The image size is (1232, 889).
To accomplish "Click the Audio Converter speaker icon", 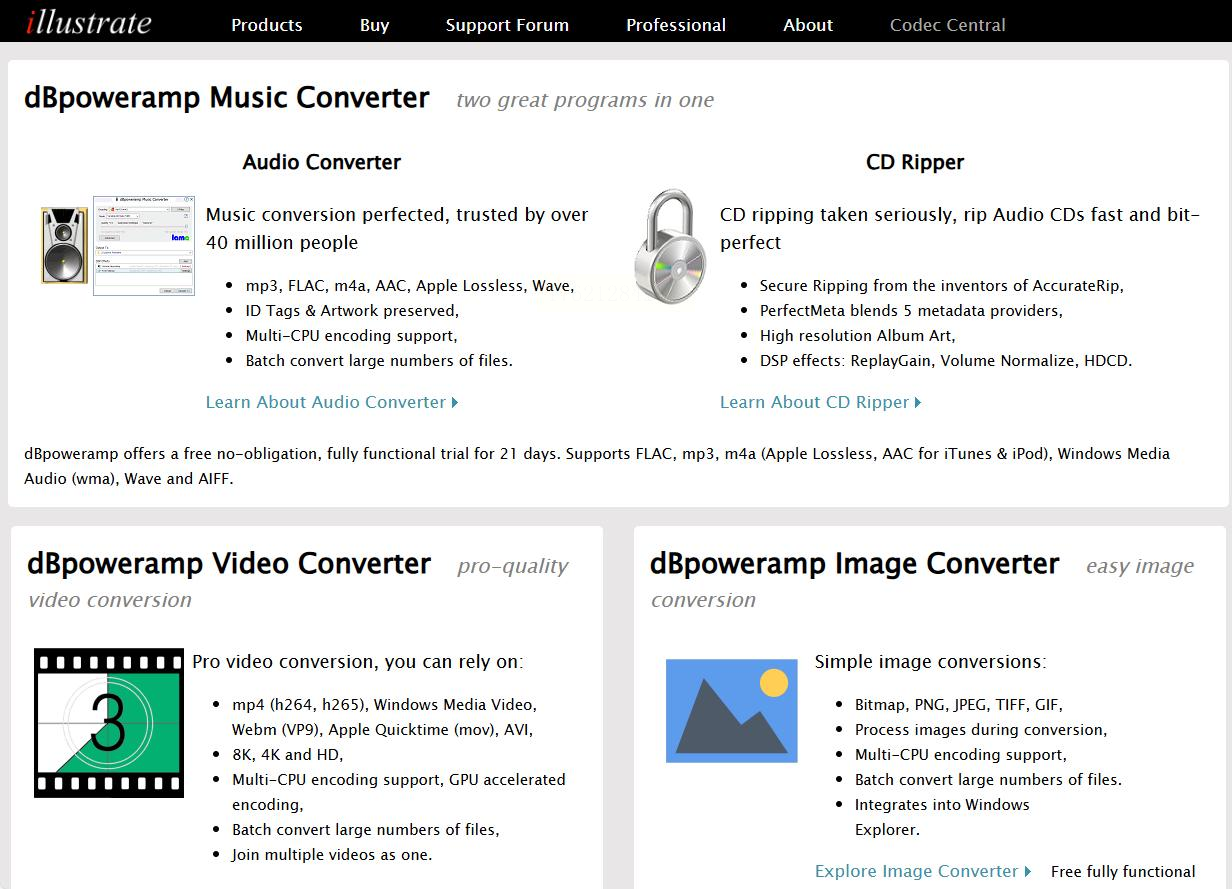I will point(64,245).
